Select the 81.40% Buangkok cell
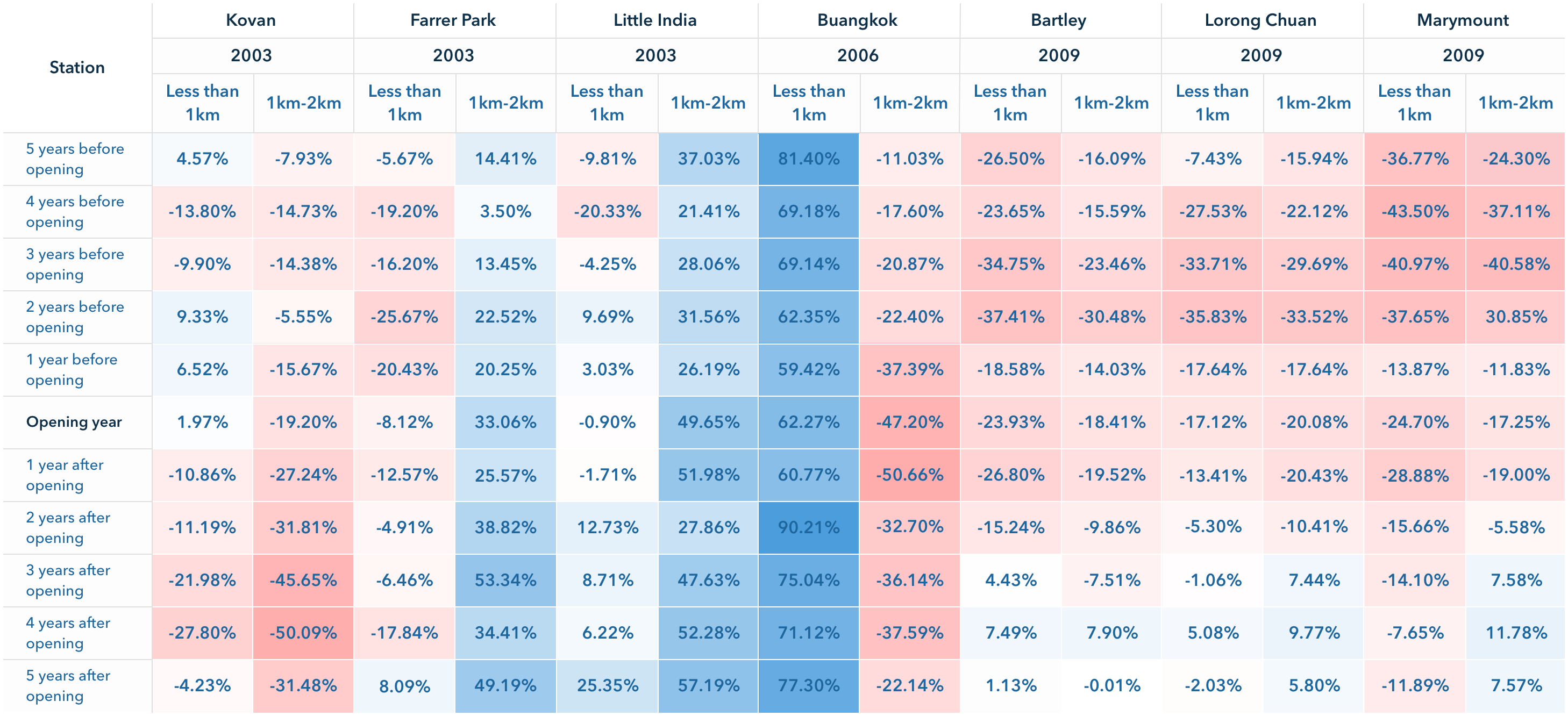Image resolution: width=1568 pixels, height=716 pixels. click(x=808, y=159)
